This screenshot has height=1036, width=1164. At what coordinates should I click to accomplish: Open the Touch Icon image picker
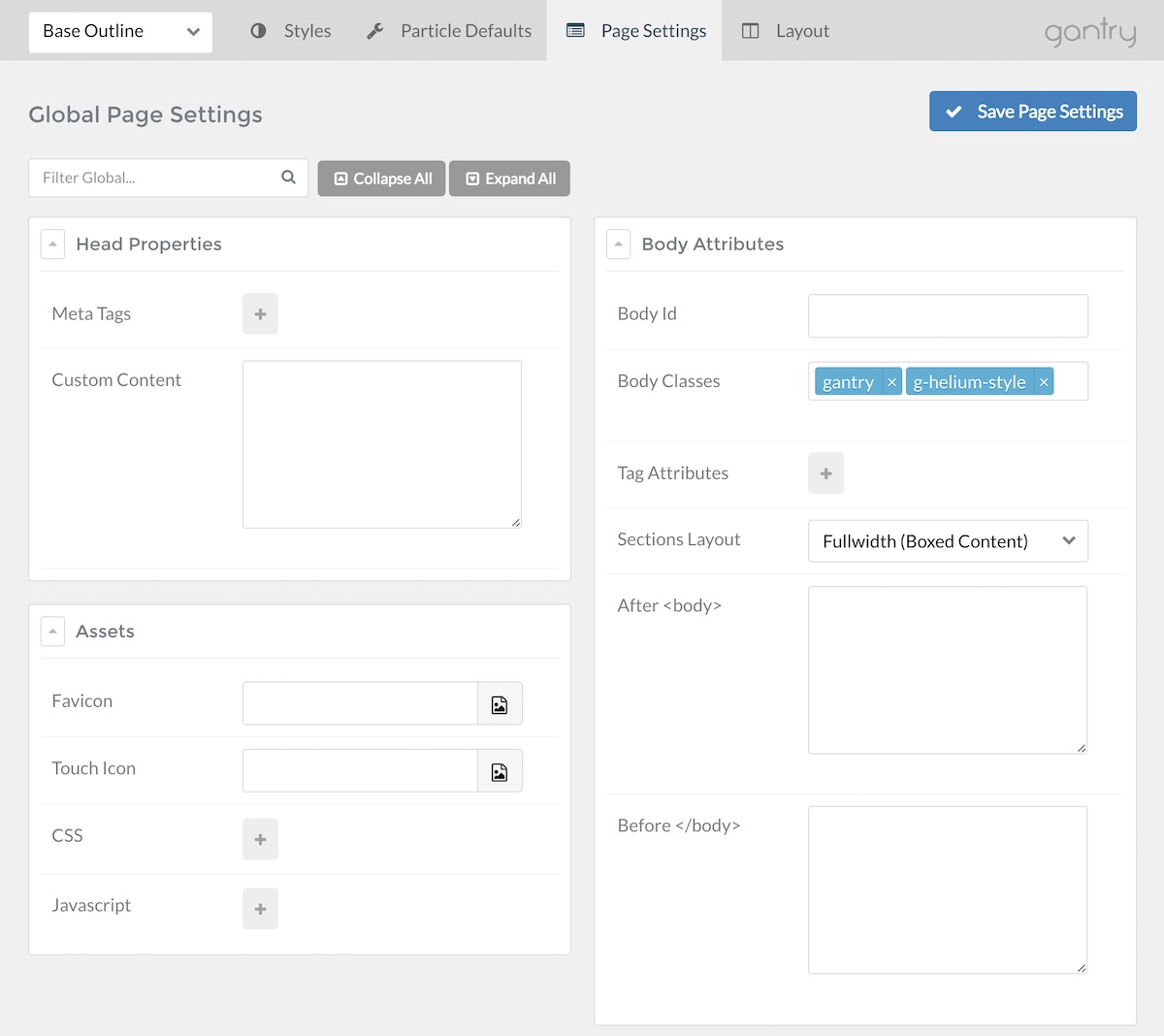pos(500,771)
